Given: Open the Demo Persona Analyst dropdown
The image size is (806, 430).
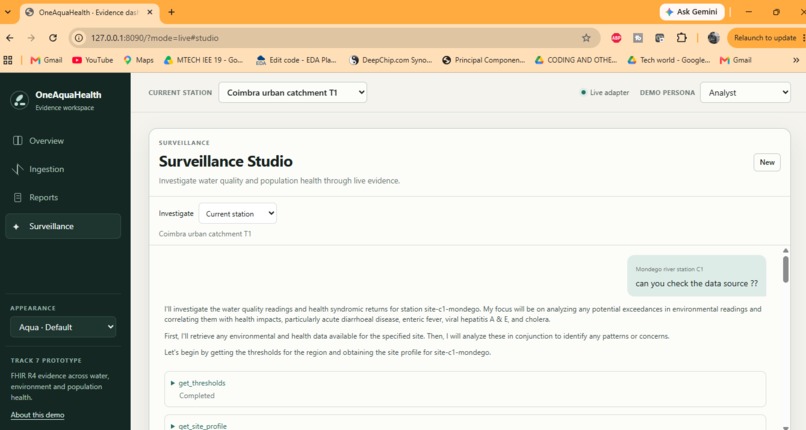Looking at the screenshot, I should [745, 92].
